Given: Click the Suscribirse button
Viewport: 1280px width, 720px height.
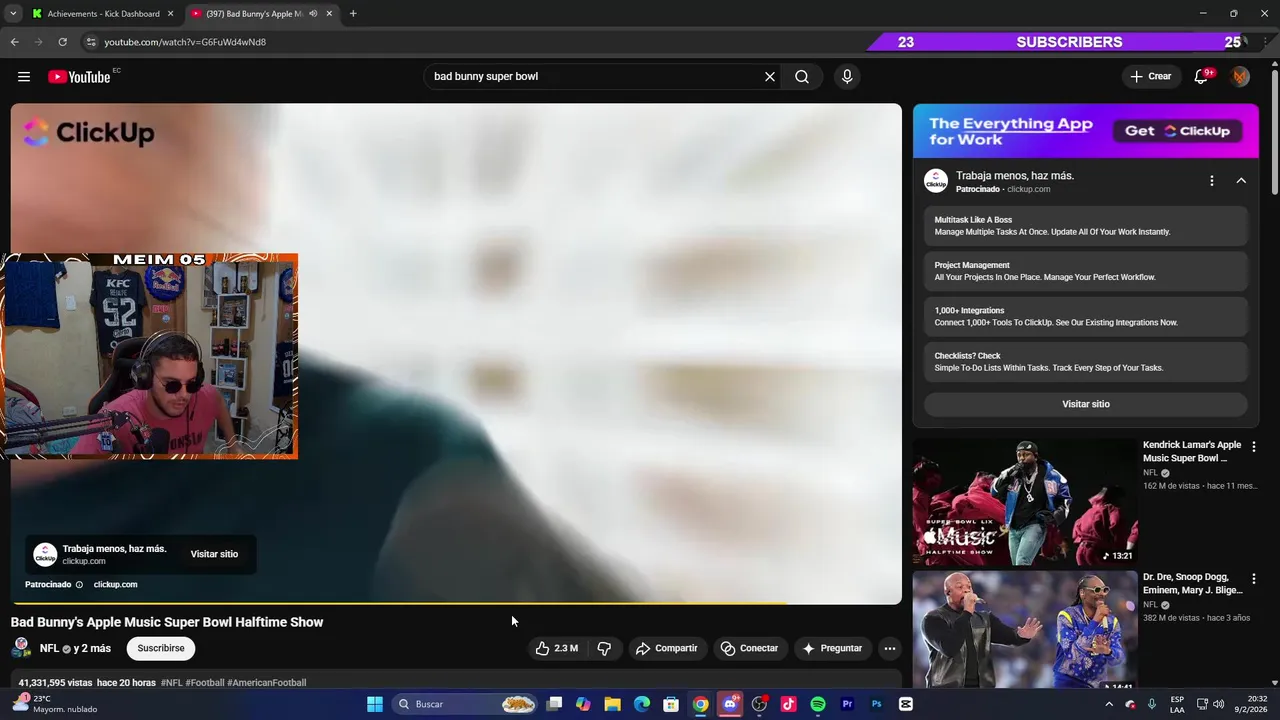Looking at the screenshot, I should coord(161,648).
